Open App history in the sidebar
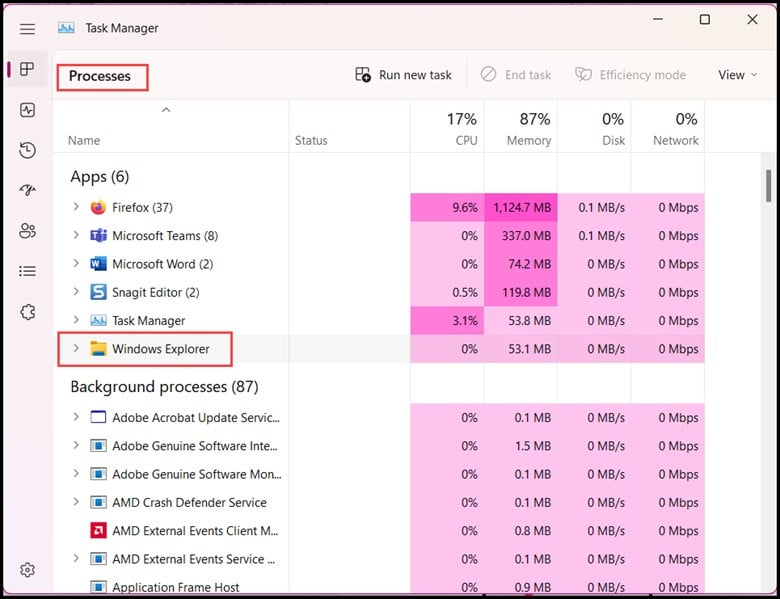 27,150
